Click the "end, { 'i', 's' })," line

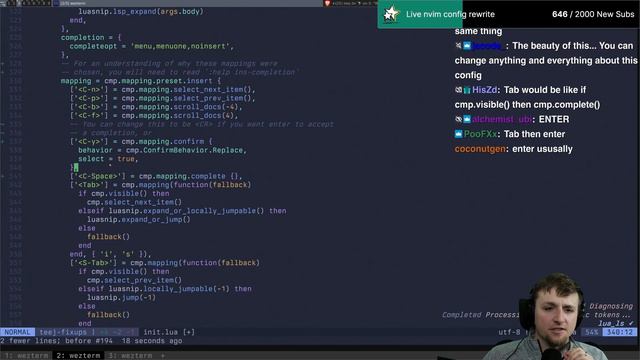[110, 254]
